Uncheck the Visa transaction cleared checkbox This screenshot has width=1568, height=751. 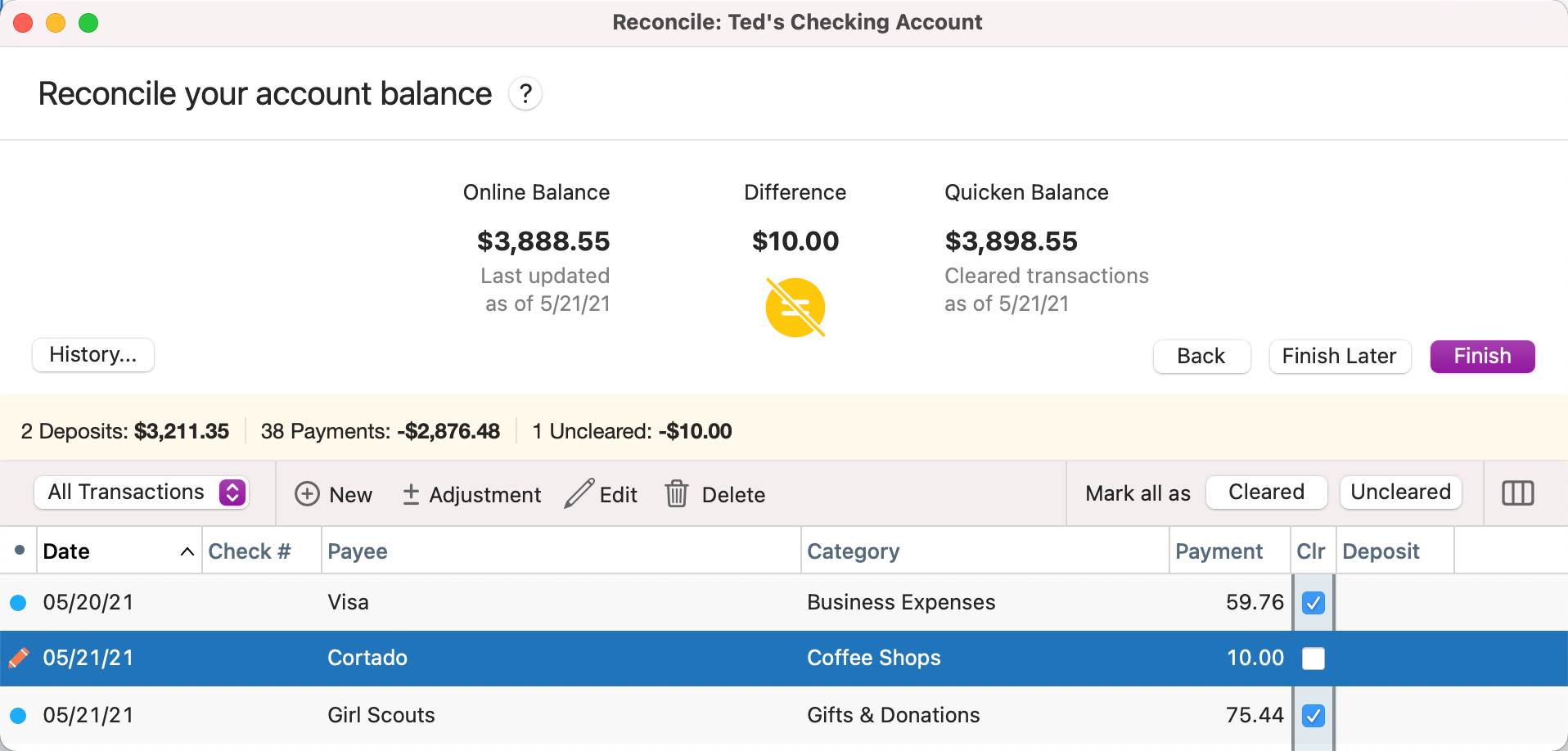(x=1313, y=603)
